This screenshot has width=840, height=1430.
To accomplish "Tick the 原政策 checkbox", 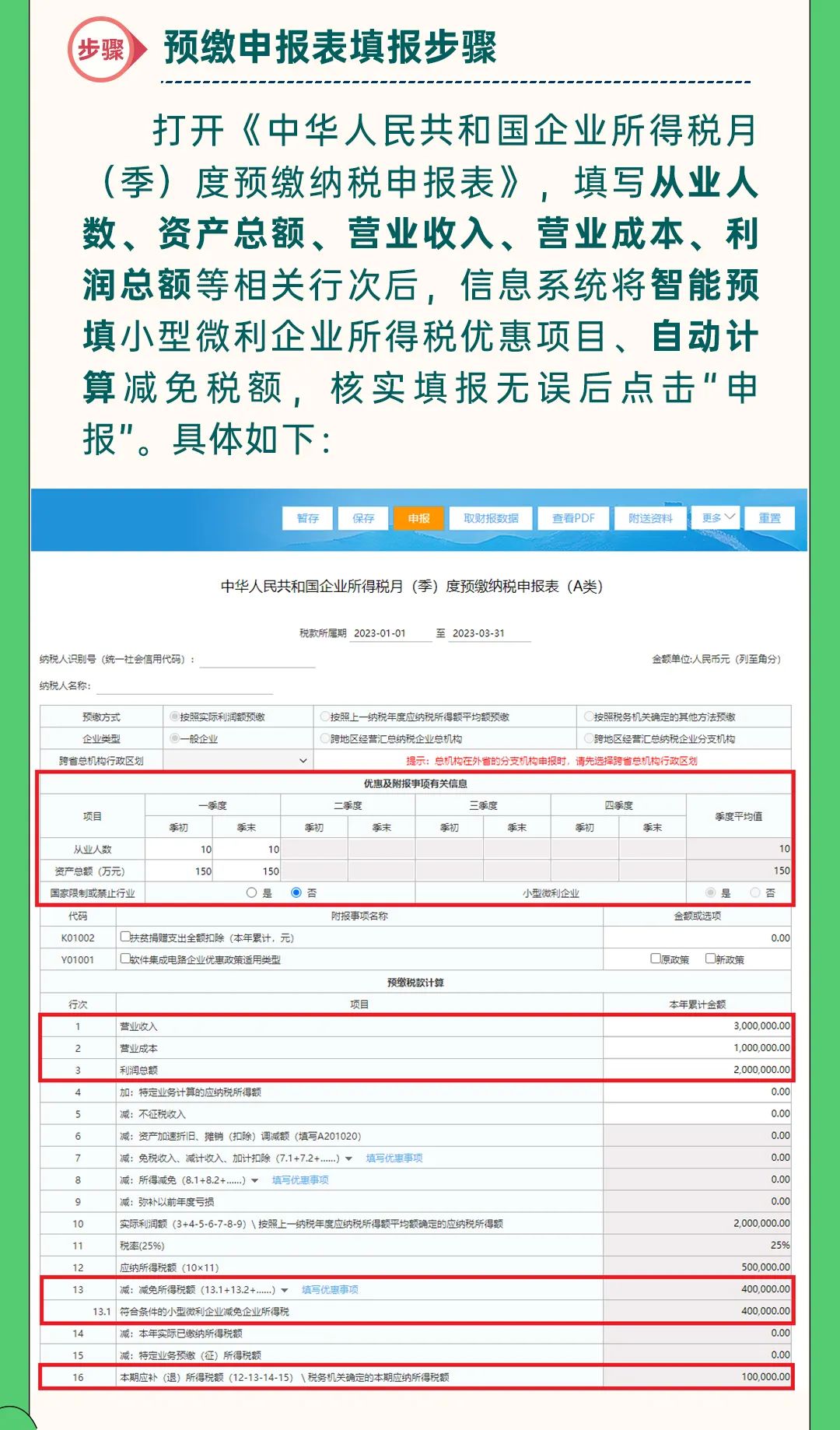I will (656, 959).
